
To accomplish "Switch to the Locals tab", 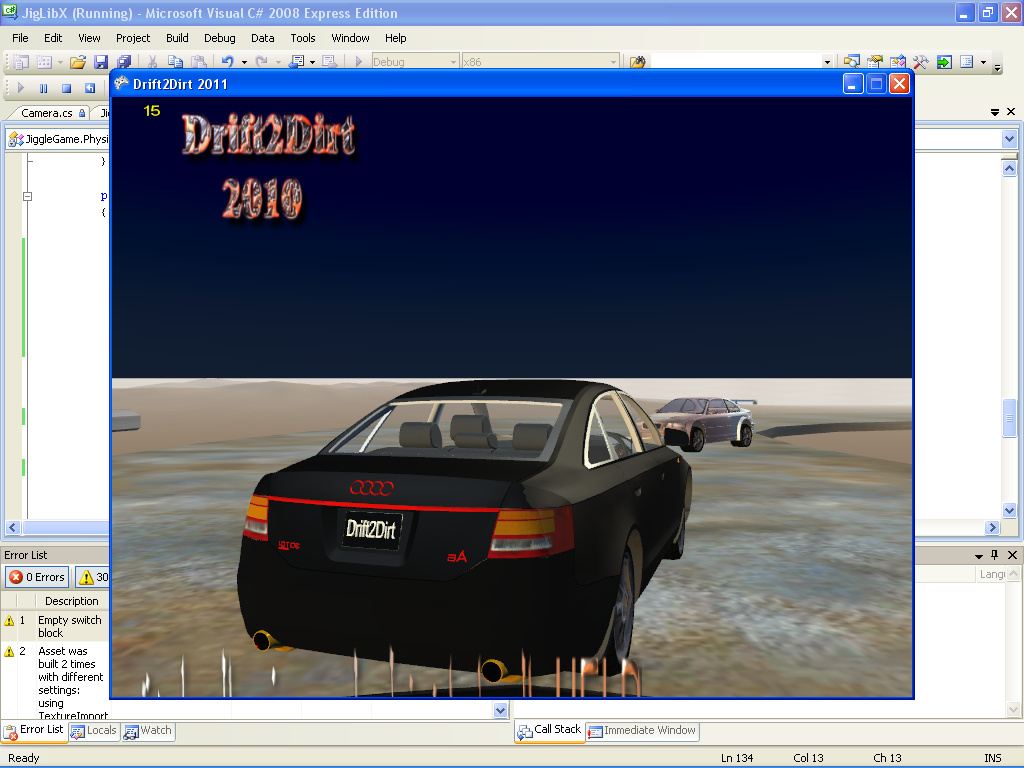I will pyautogui.click(x=94, y=731).
